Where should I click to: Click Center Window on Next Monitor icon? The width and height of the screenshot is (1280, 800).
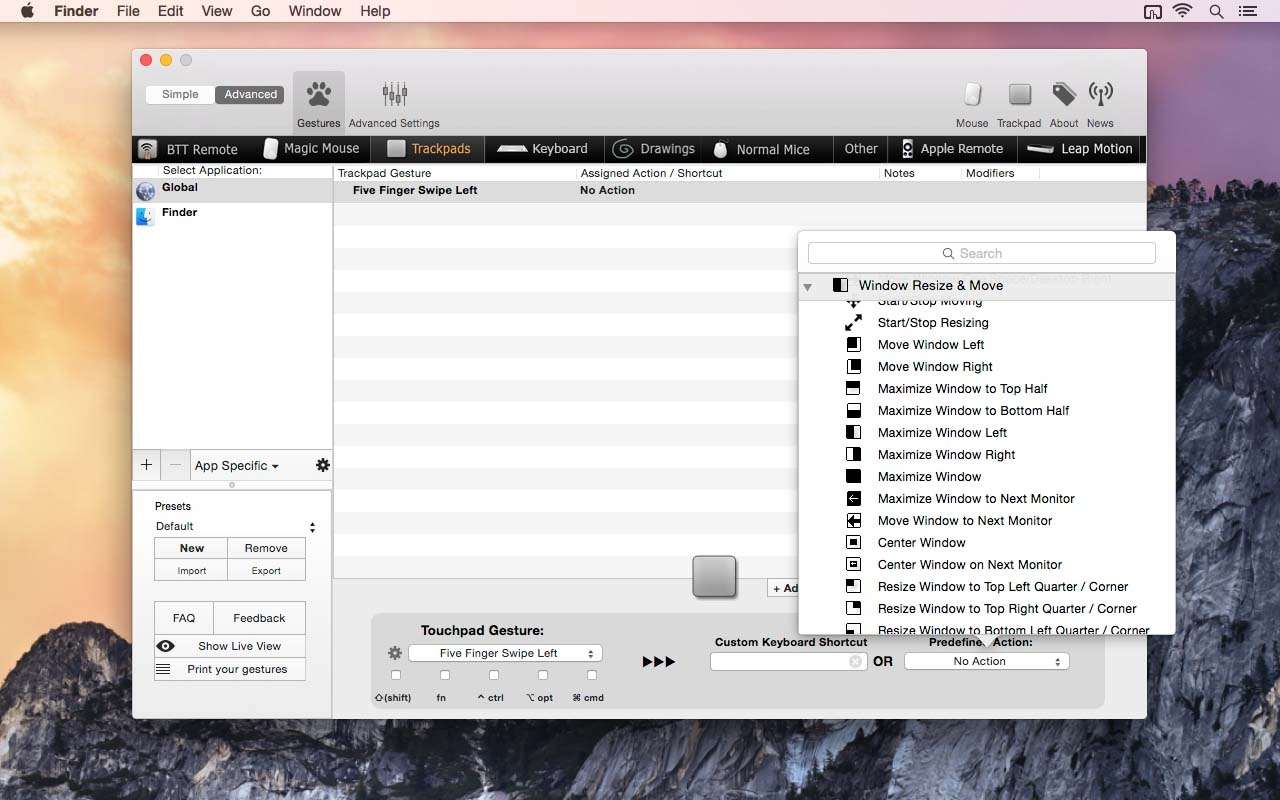(x=854, y=565)
